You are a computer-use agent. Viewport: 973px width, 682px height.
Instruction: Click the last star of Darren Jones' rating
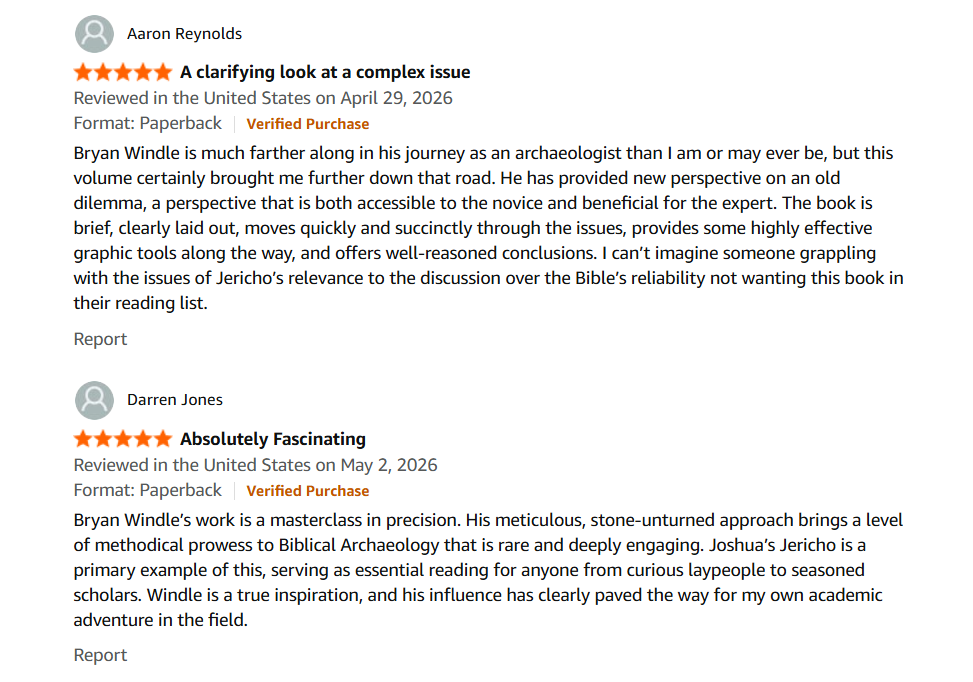[163, 439]
